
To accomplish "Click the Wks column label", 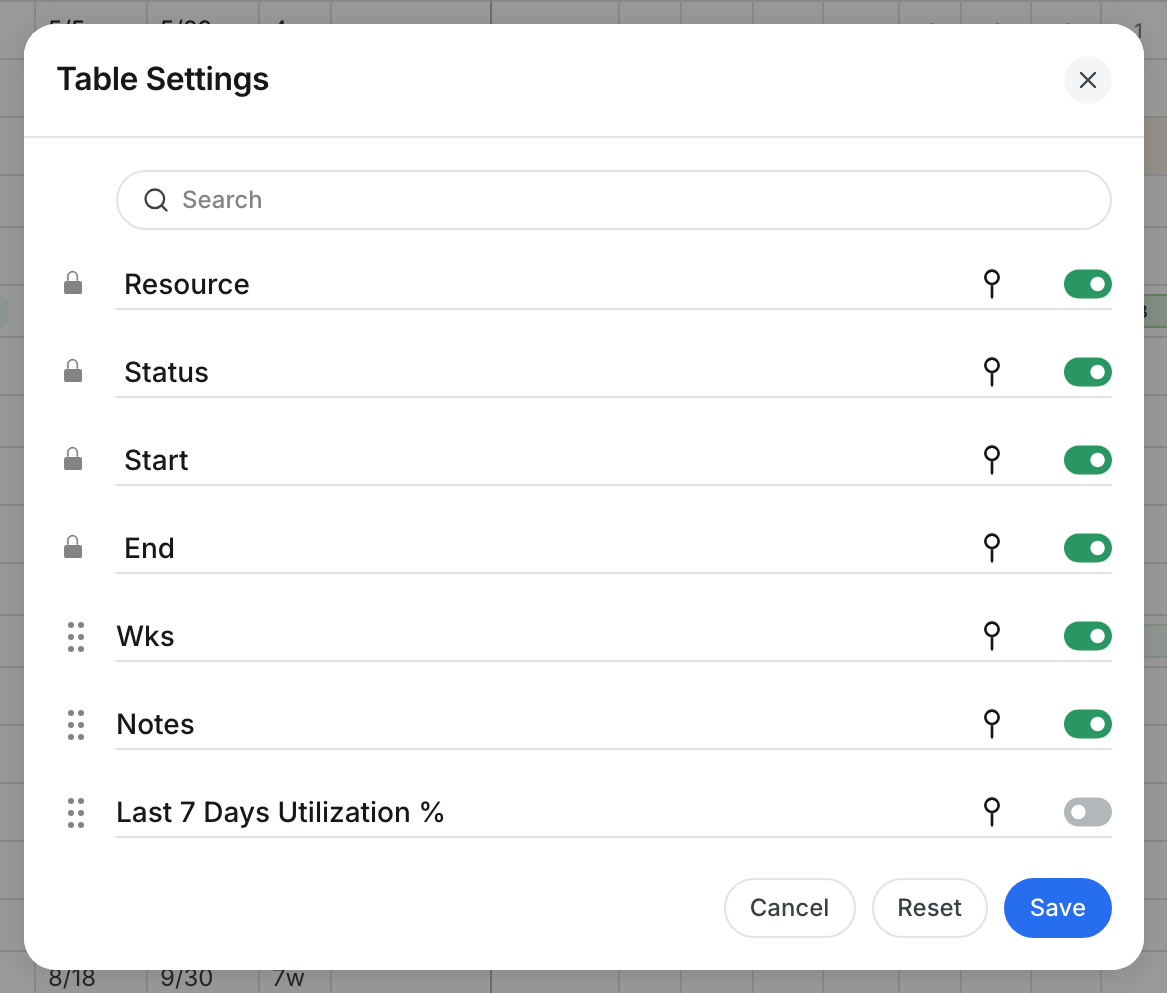I will (145, 636).
